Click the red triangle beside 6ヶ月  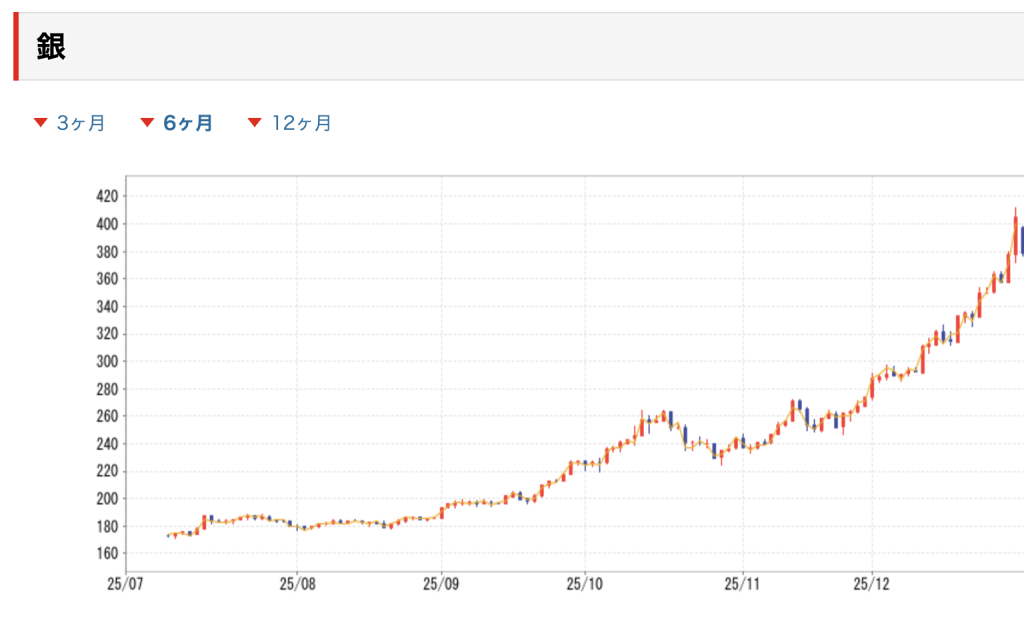147,123
